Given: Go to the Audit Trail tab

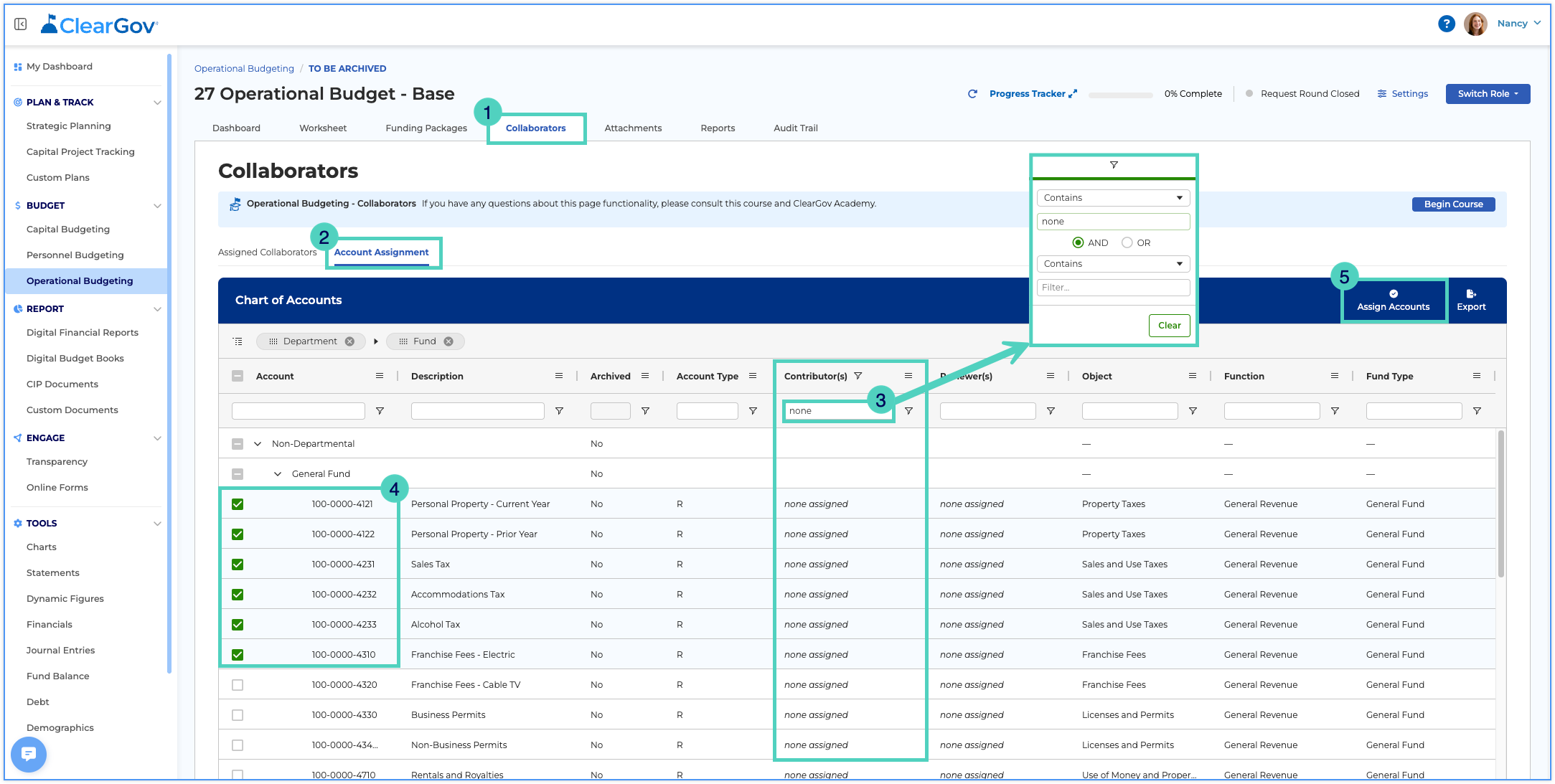Looking at the screenshot, I should point(795,128).
